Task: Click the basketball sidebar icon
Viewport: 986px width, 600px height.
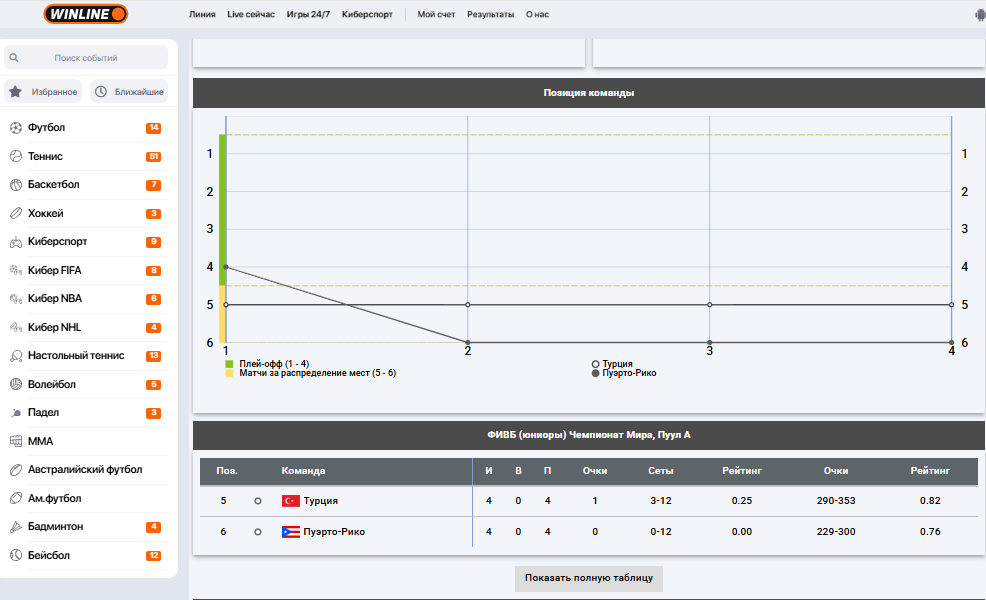Action: (16, 185)
